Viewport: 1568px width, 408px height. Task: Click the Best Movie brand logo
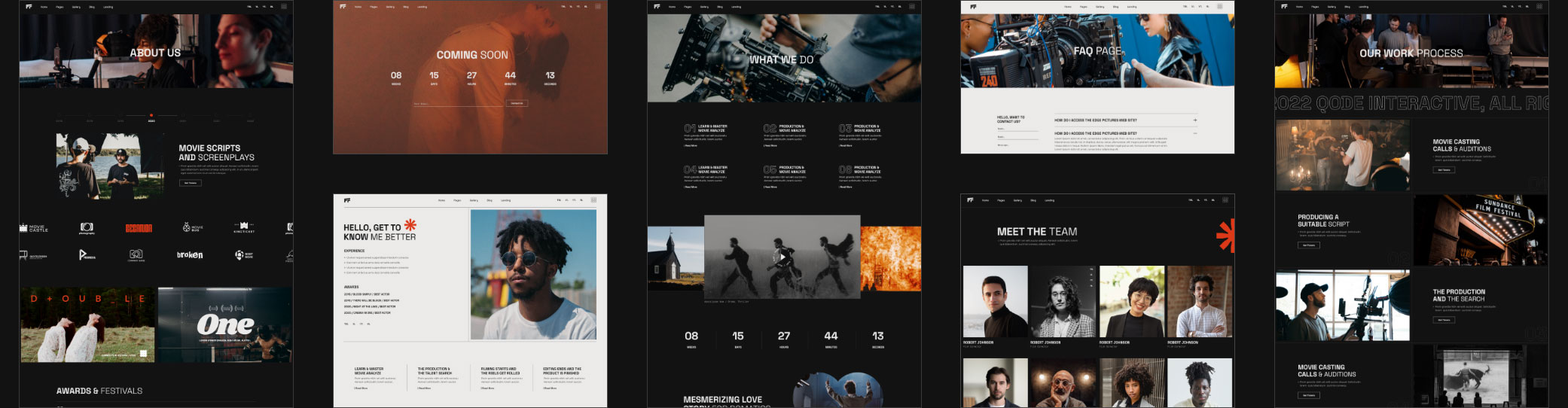[x=244, y=255]
